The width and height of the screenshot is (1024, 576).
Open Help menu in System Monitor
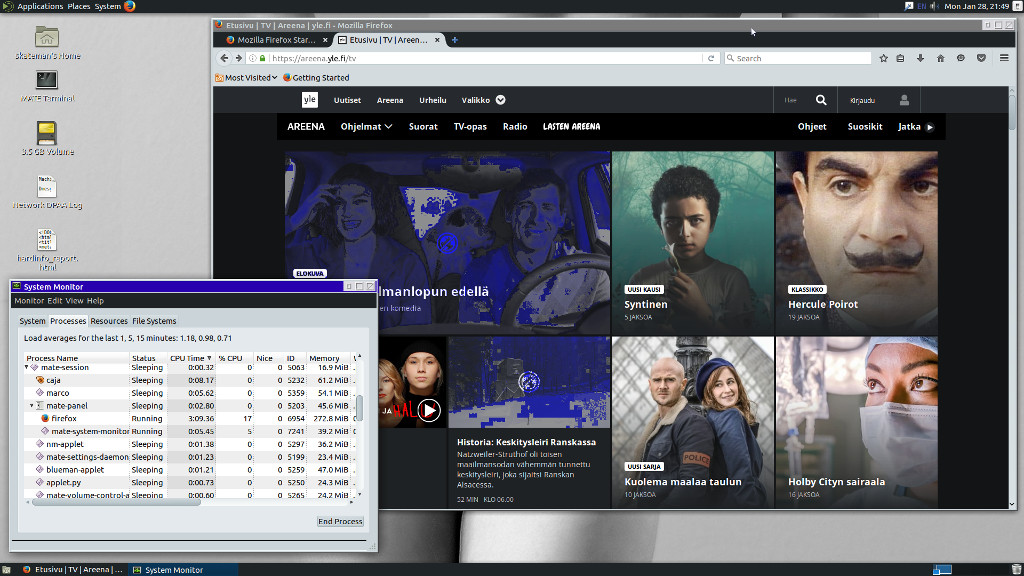point(95,301)
